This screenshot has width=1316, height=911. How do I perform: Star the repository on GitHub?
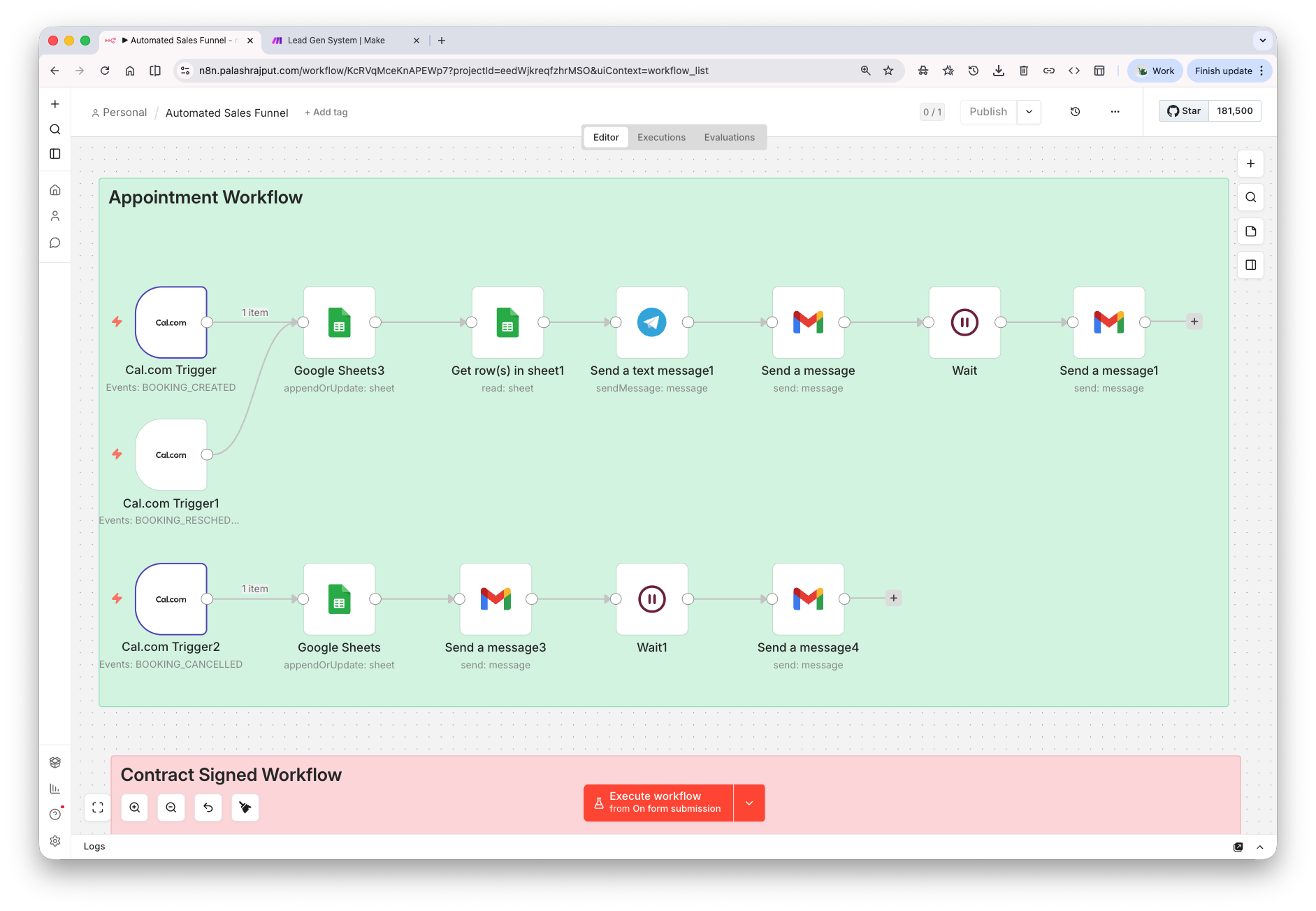(x=1184, y=110)
